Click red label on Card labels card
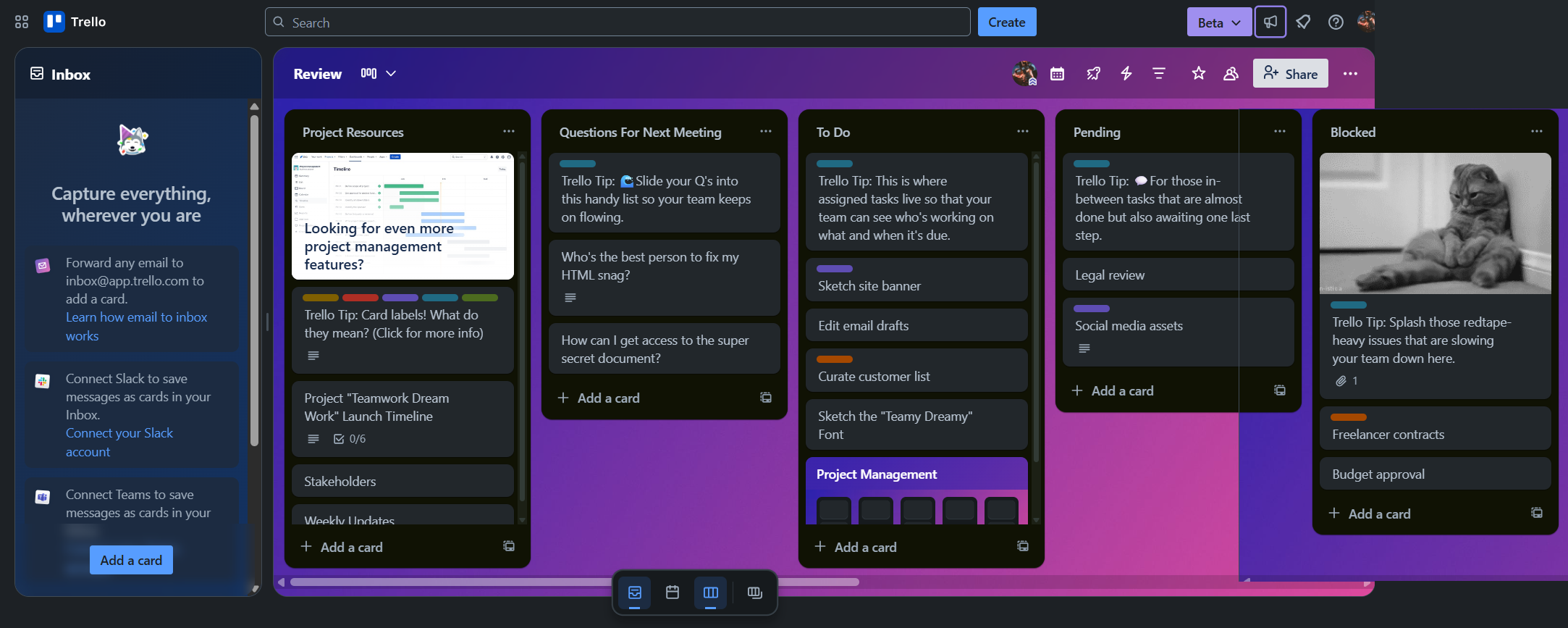Screen dimensions: 1568x628 [361, 298]
